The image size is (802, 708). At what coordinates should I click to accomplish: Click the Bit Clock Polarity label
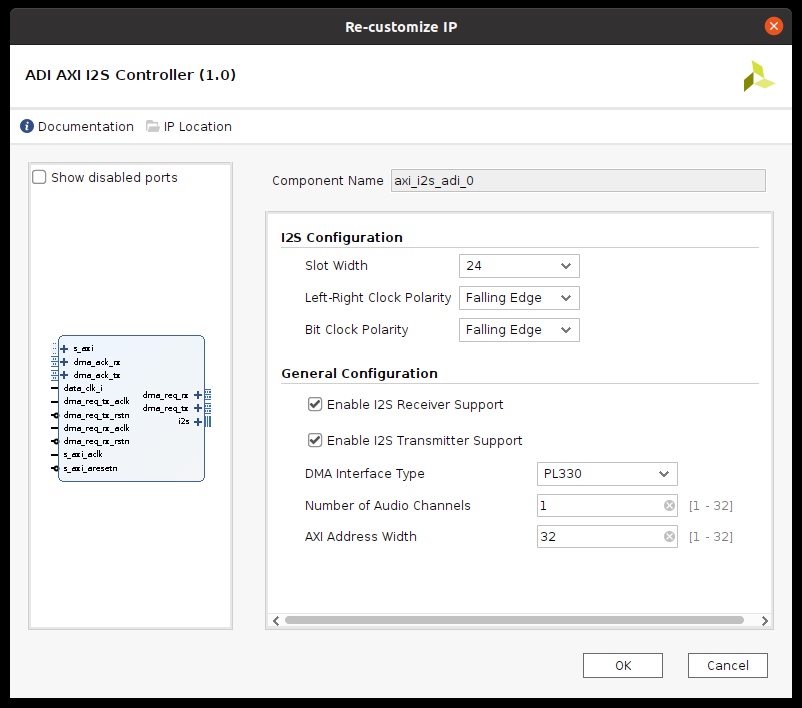click(x=357, y=330)
